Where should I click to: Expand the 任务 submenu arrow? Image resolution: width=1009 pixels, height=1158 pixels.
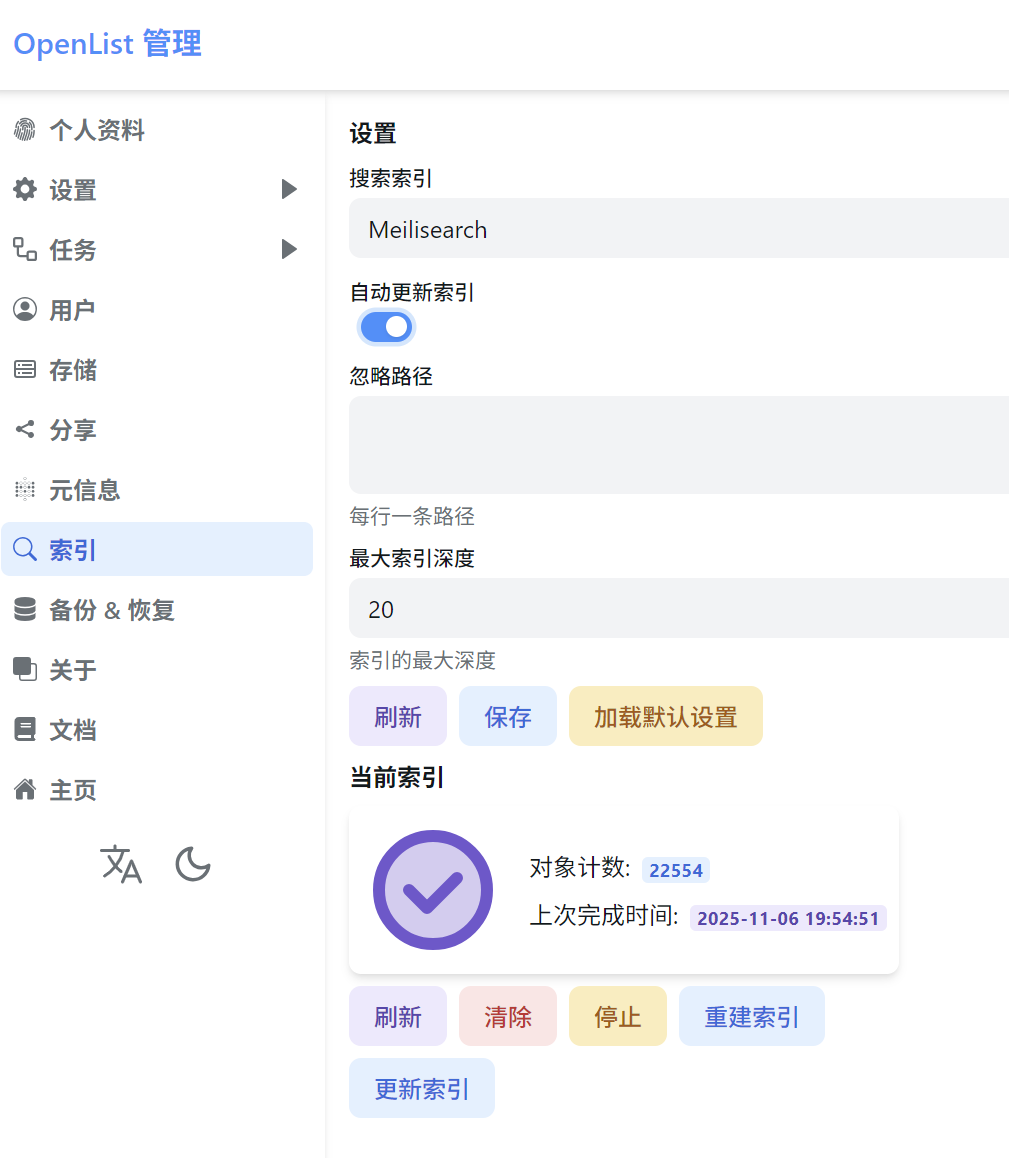(x=289, y=249)
